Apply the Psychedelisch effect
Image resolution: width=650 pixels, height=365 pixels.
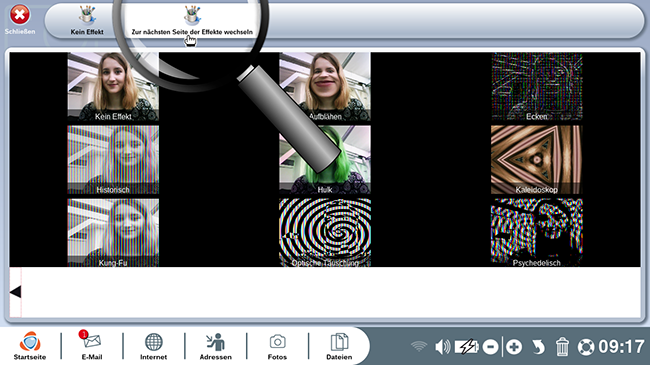click(x=537, y=233)
